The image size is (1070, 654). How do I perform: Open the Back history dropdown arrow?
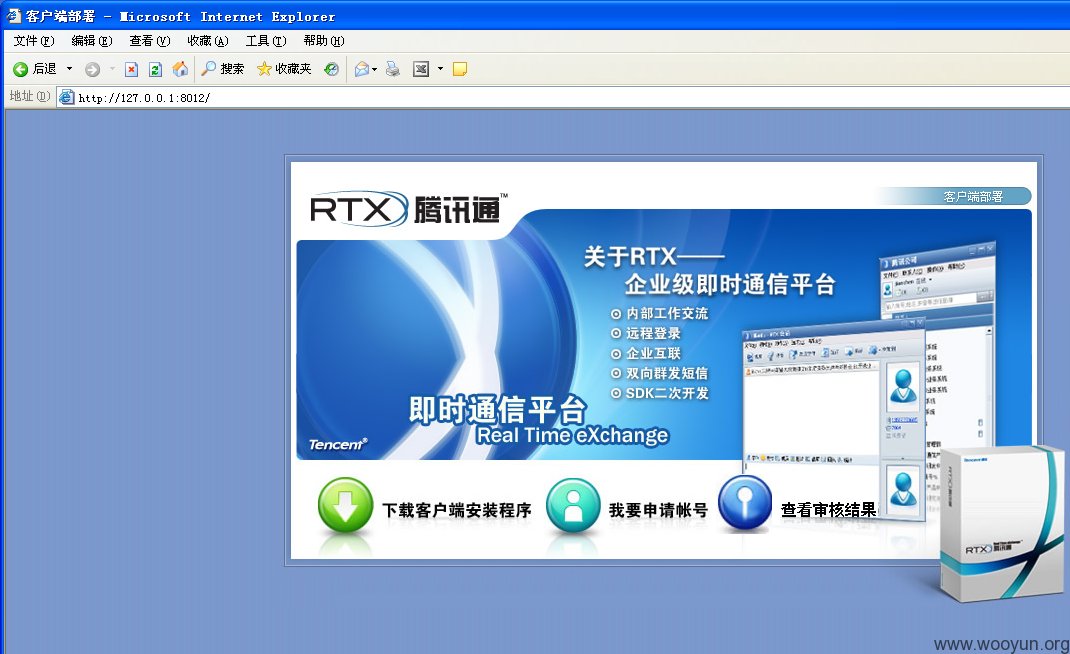69,69
